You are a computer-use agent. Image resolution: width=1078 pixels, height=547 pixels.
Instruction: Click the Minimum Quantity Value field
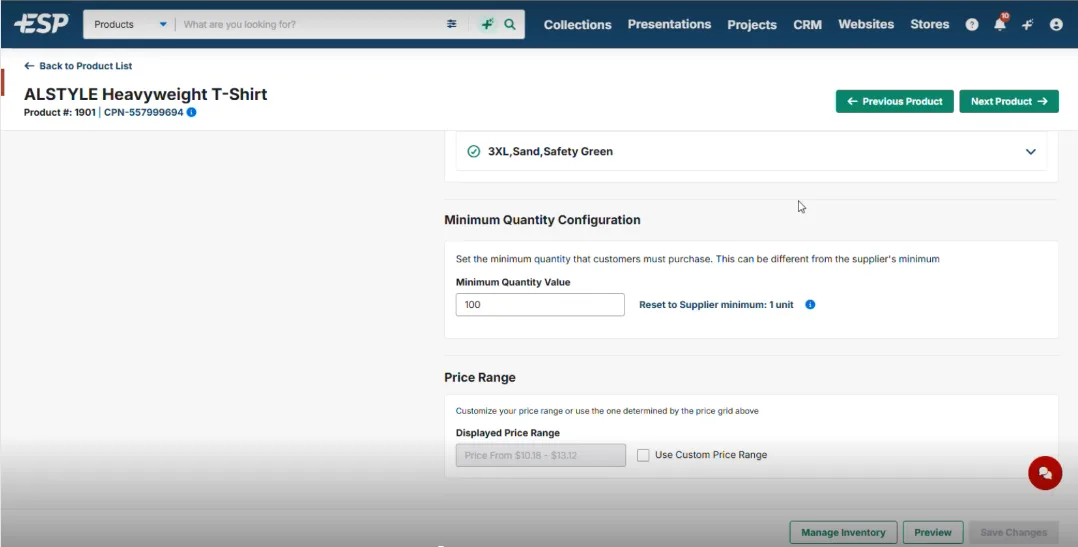540,304
